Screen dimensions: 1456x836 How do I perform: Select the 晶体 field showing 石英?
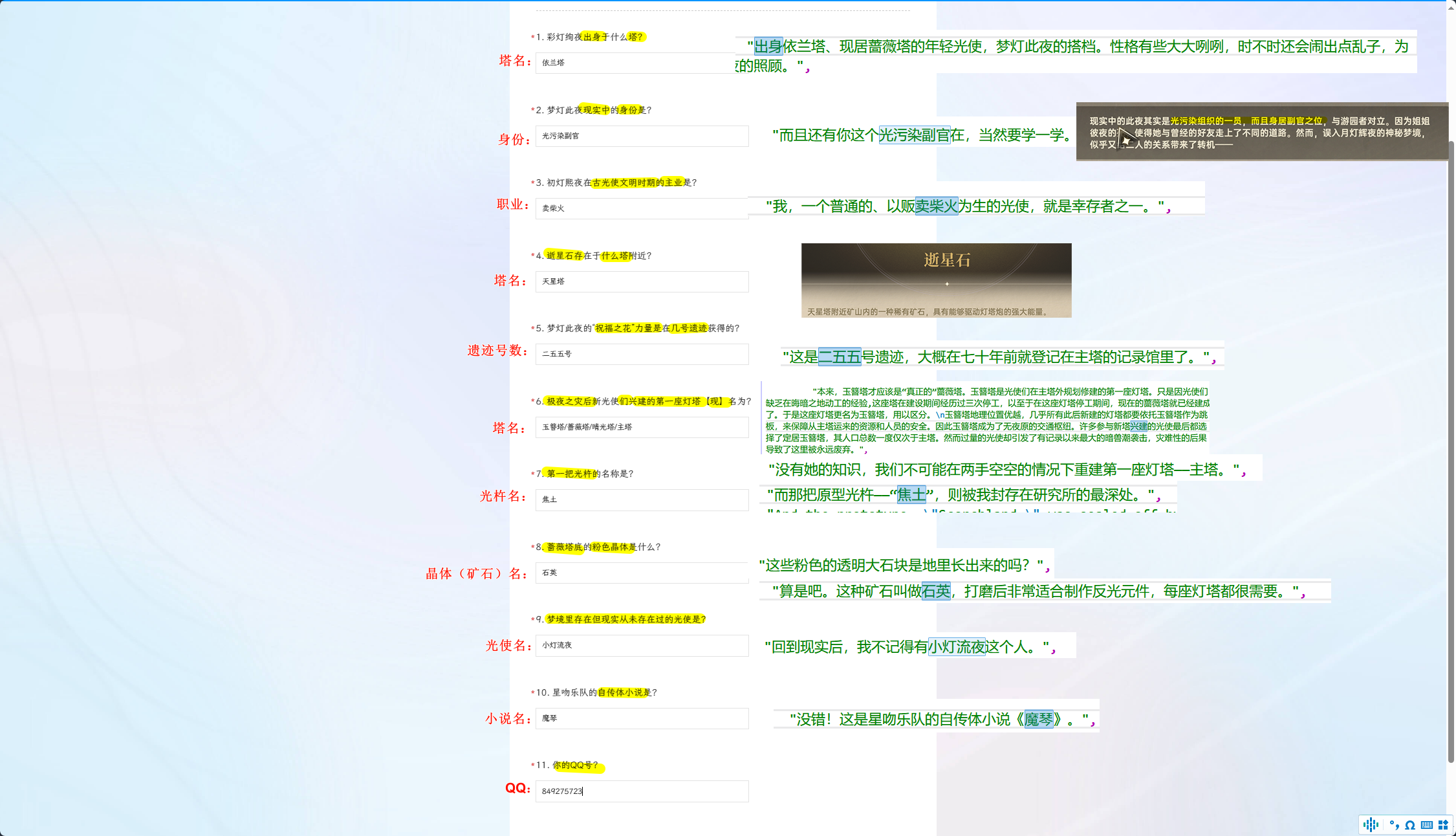point(641,573)
